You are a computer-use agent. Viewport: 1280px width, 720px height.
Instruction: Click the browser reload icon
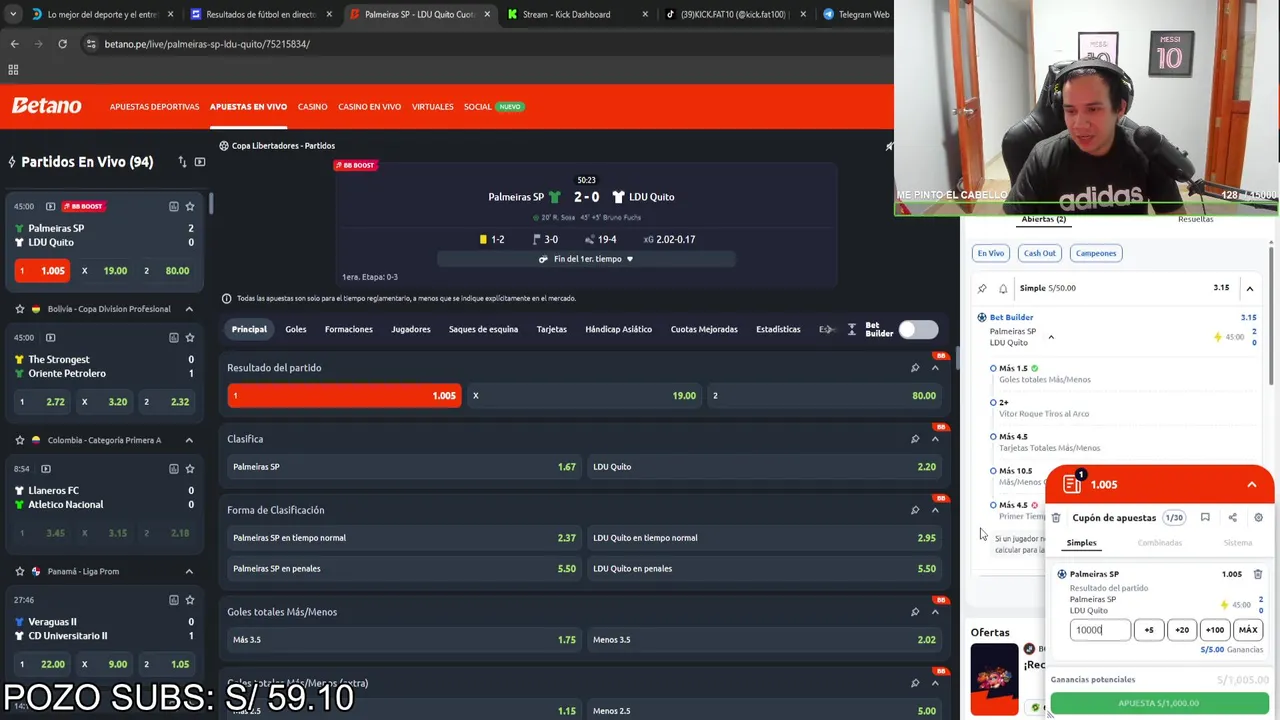pos(62,44)
